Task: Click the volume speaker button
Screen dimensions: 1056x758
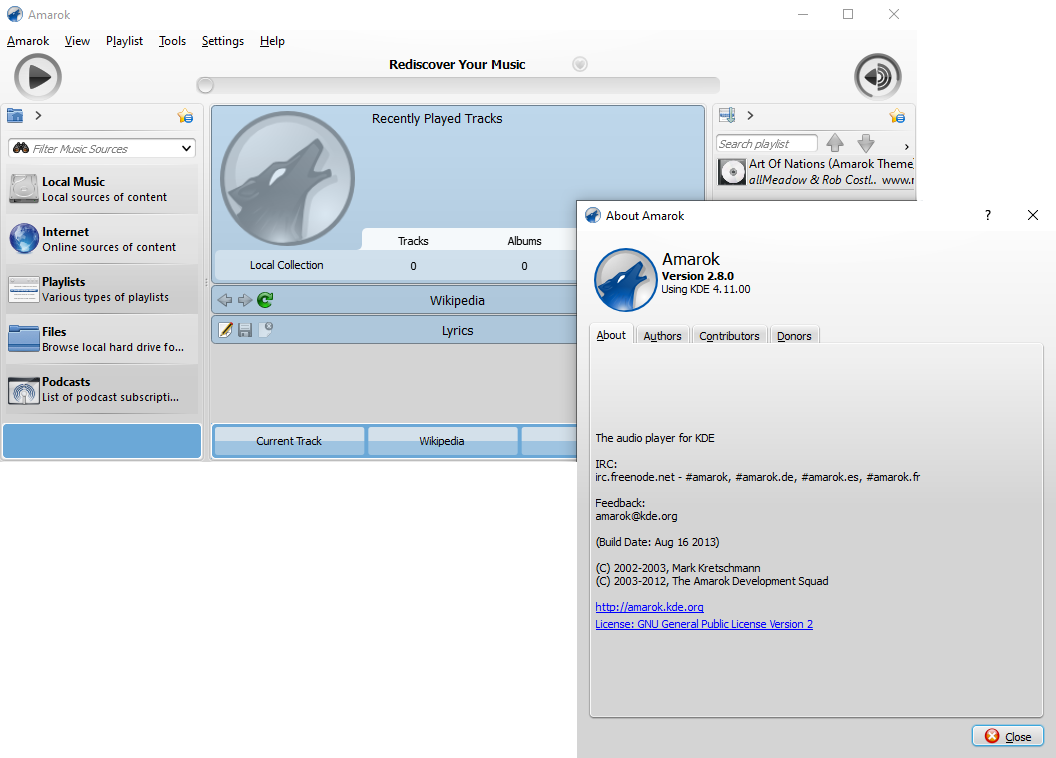Action: click(x=878, y=77)
